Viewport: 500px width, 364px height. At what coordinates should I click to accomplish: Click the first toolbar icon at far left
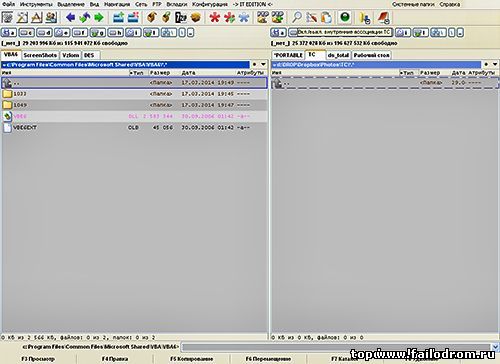[7, 17]
